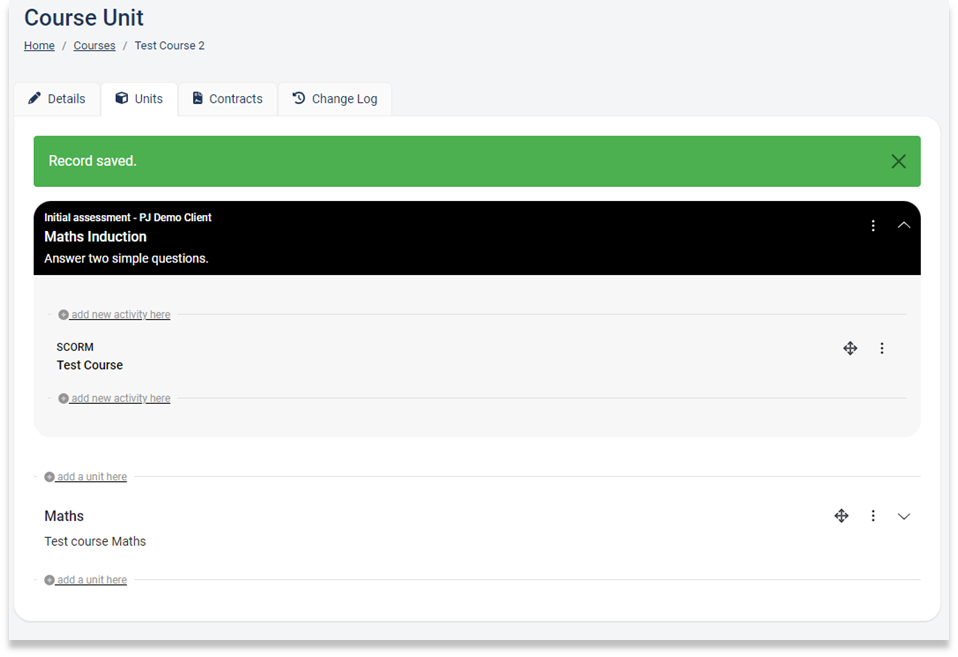Add a unit above Maths unit
The image size is (958, 657).
tap(86, 477)
